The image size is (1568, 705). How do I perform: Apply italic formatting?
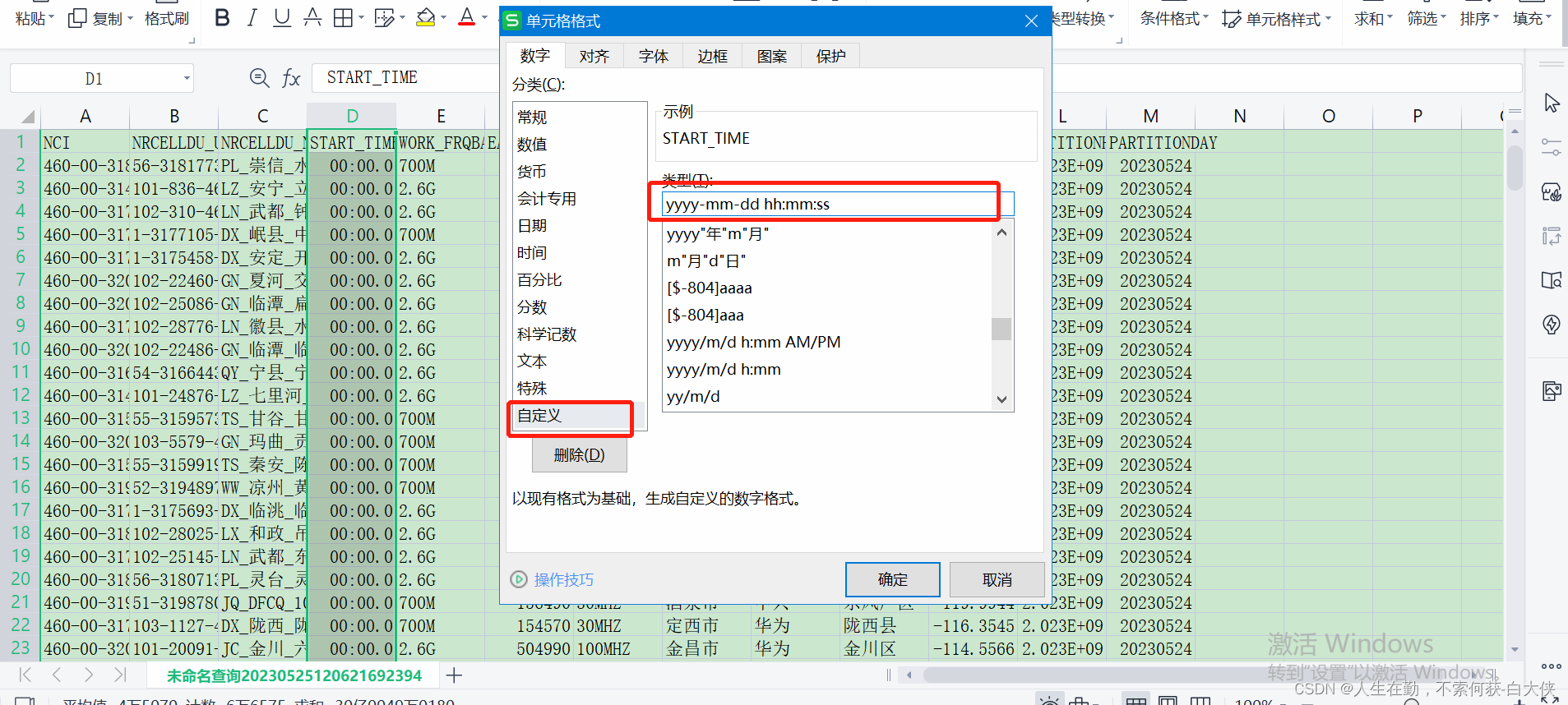(x=252, y=17)
